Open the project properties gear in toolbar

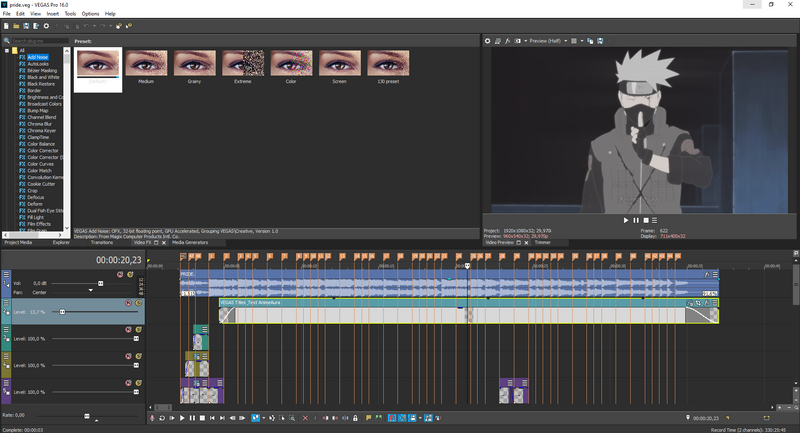pyautogui.click(x=44, y=25)
